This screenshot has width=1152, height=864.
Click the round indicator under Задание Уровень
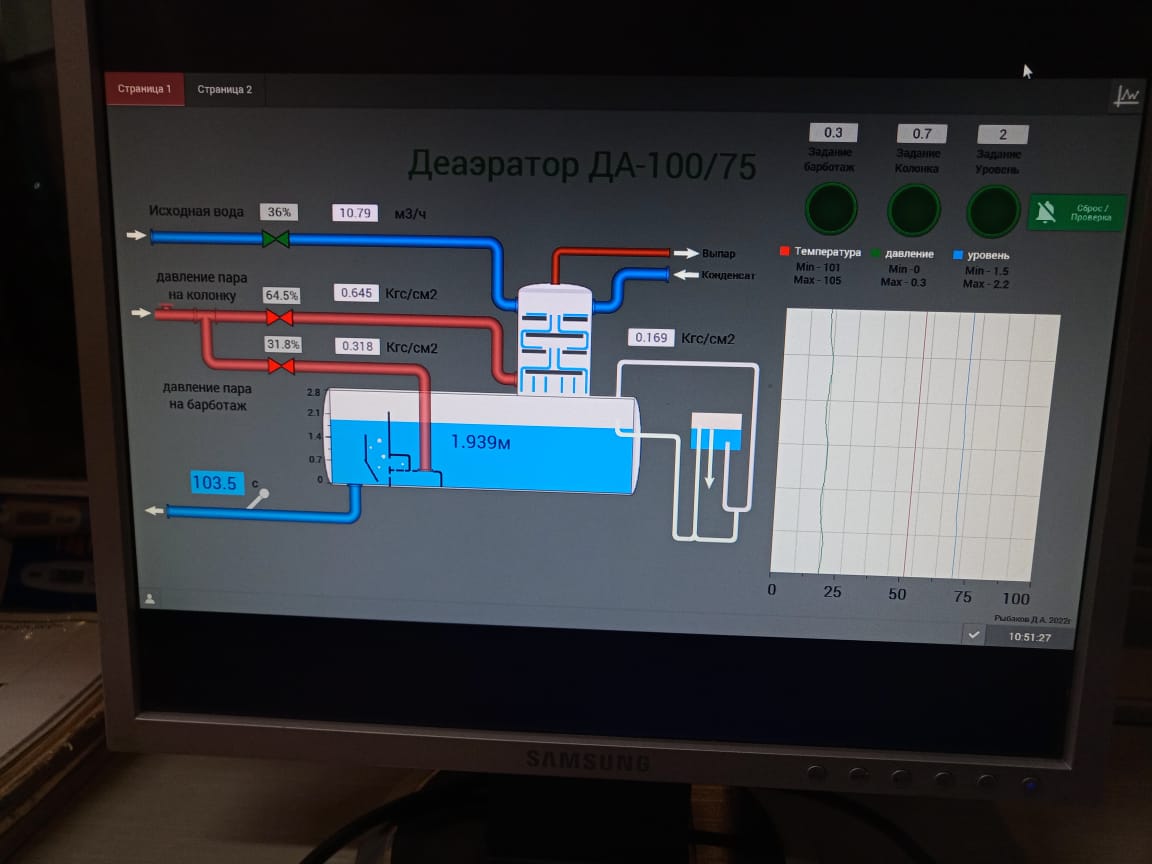pos(993,212)
